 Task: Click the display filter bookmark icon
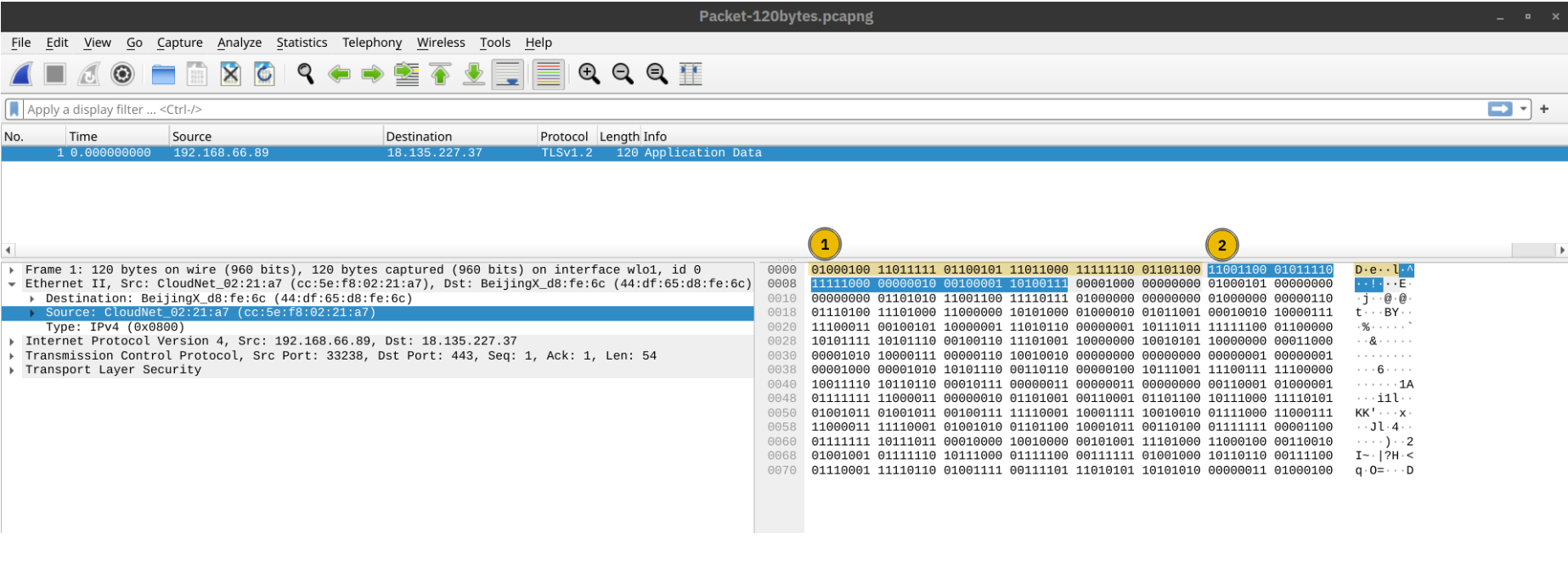pos(14,110)
